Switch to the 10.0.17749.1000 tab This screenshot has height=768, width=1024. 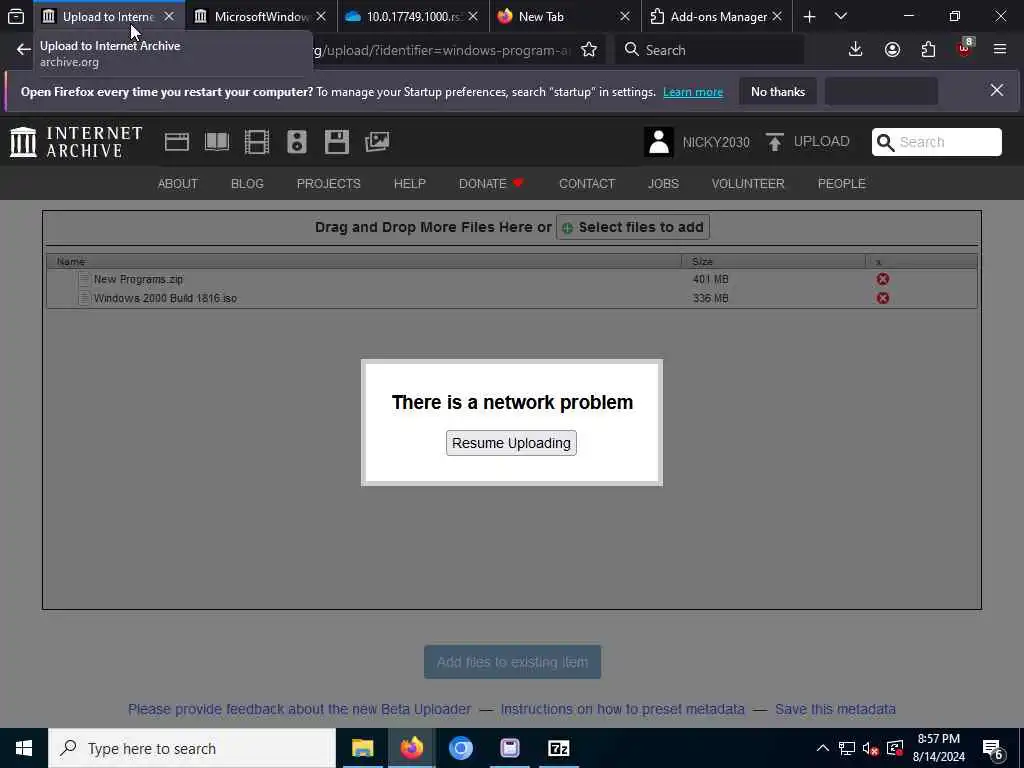click(413, 16)
